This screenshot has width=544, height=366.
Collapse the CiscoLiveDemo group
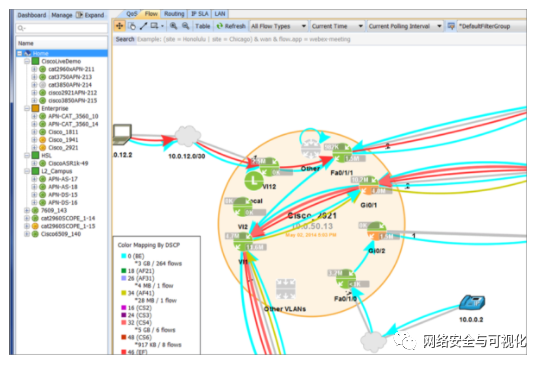[27, 61]
